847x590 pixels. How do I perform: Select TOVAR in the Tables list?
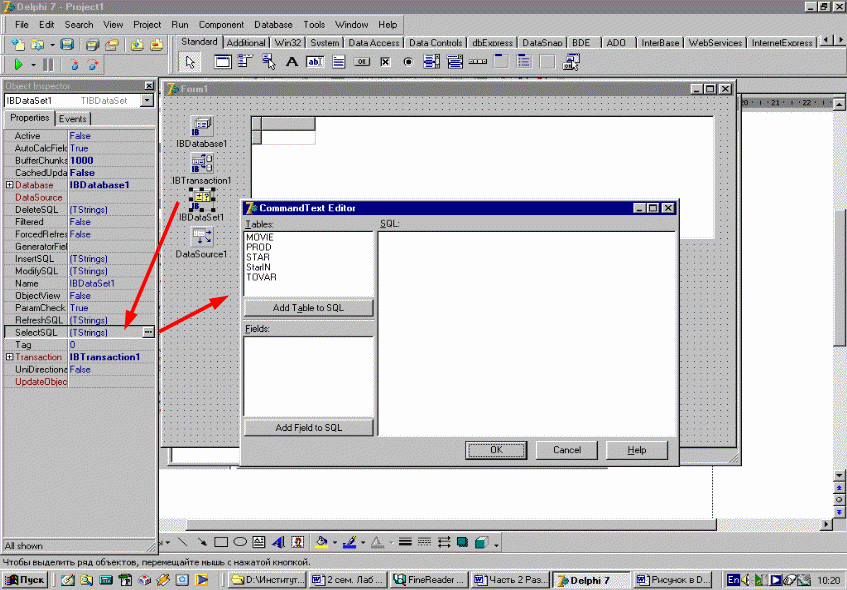(x=261, y=277)
